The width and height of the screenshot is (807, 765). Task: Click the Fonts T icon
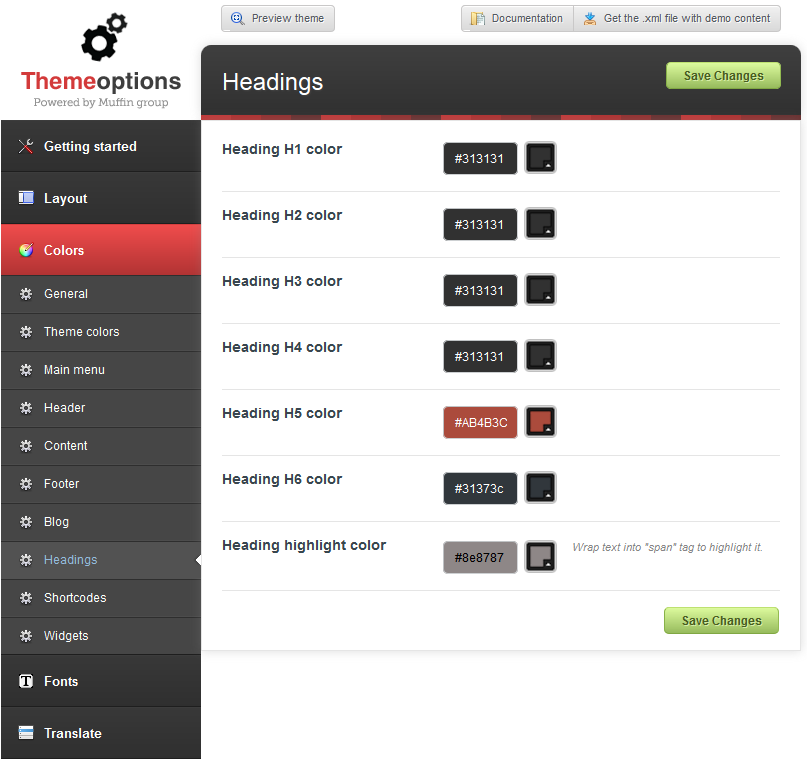point(26,681)
